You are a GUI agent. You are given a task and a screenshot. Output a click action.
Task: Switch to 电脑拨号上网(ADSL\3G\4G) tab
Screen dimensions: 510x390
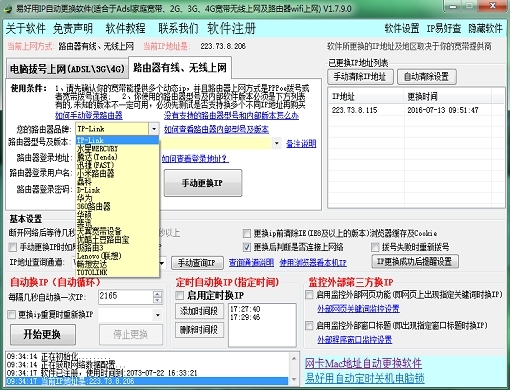67,69
